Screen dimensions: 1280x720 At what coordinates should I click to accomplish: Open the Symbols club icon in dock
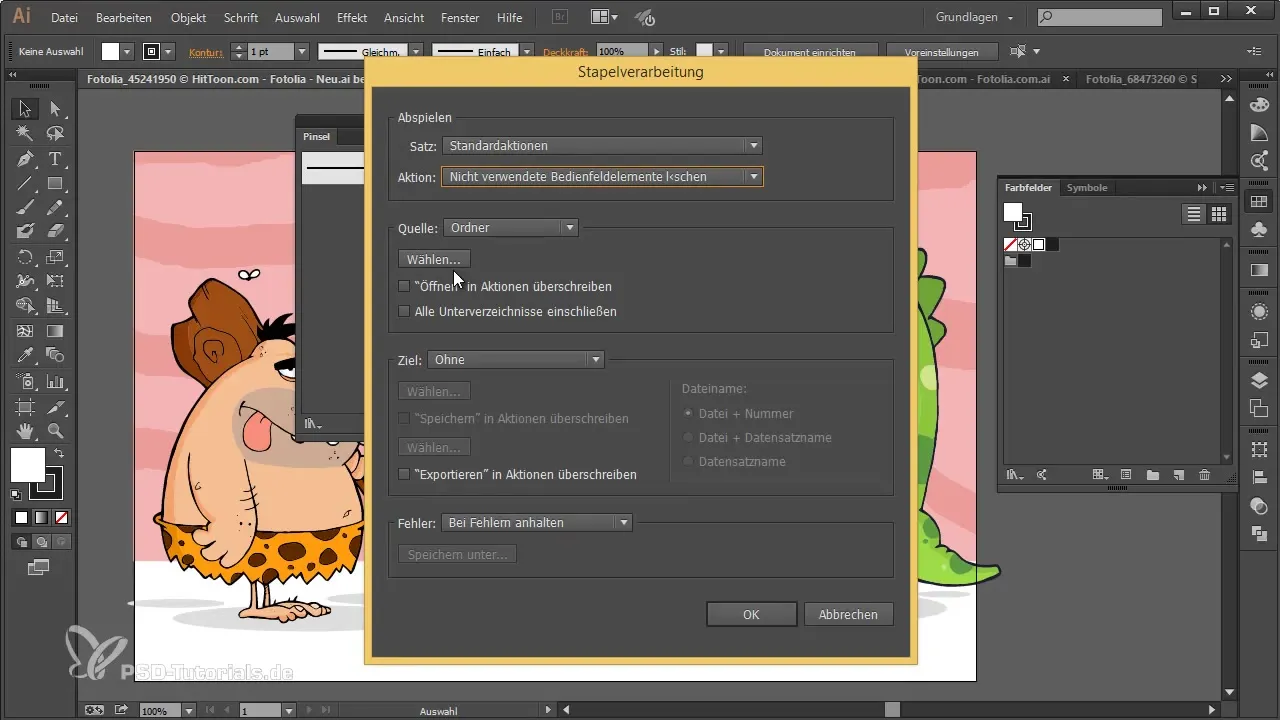point(1259,229)
